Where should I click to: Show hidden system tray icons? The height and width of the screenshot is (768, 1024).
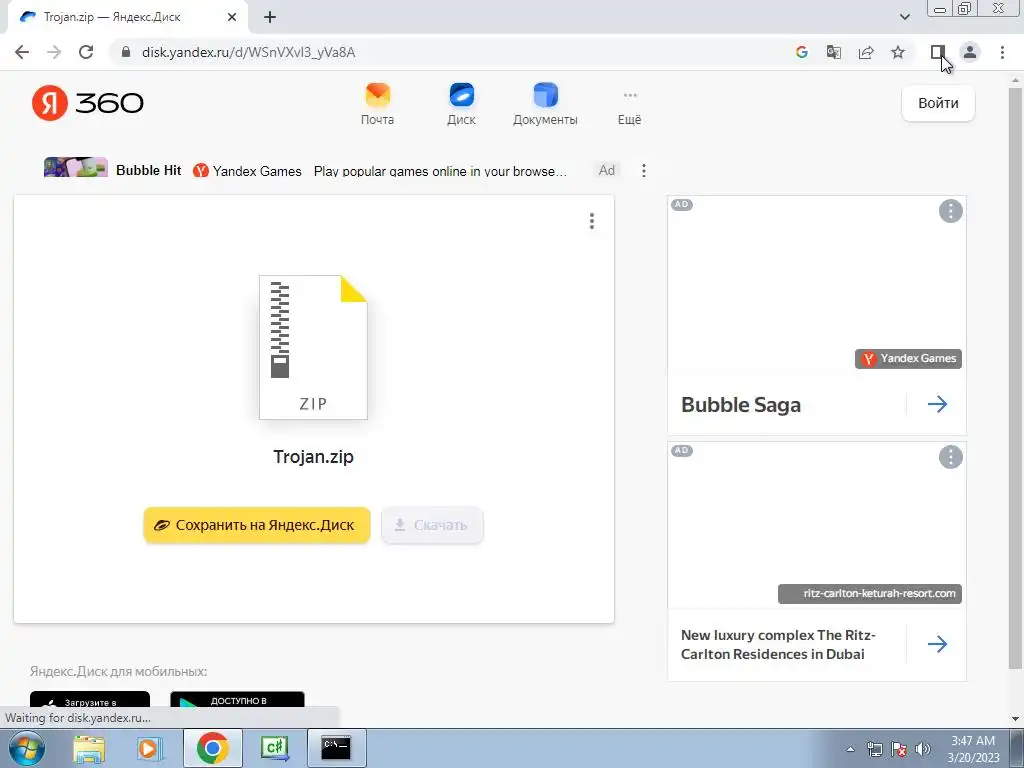(850, 749)
